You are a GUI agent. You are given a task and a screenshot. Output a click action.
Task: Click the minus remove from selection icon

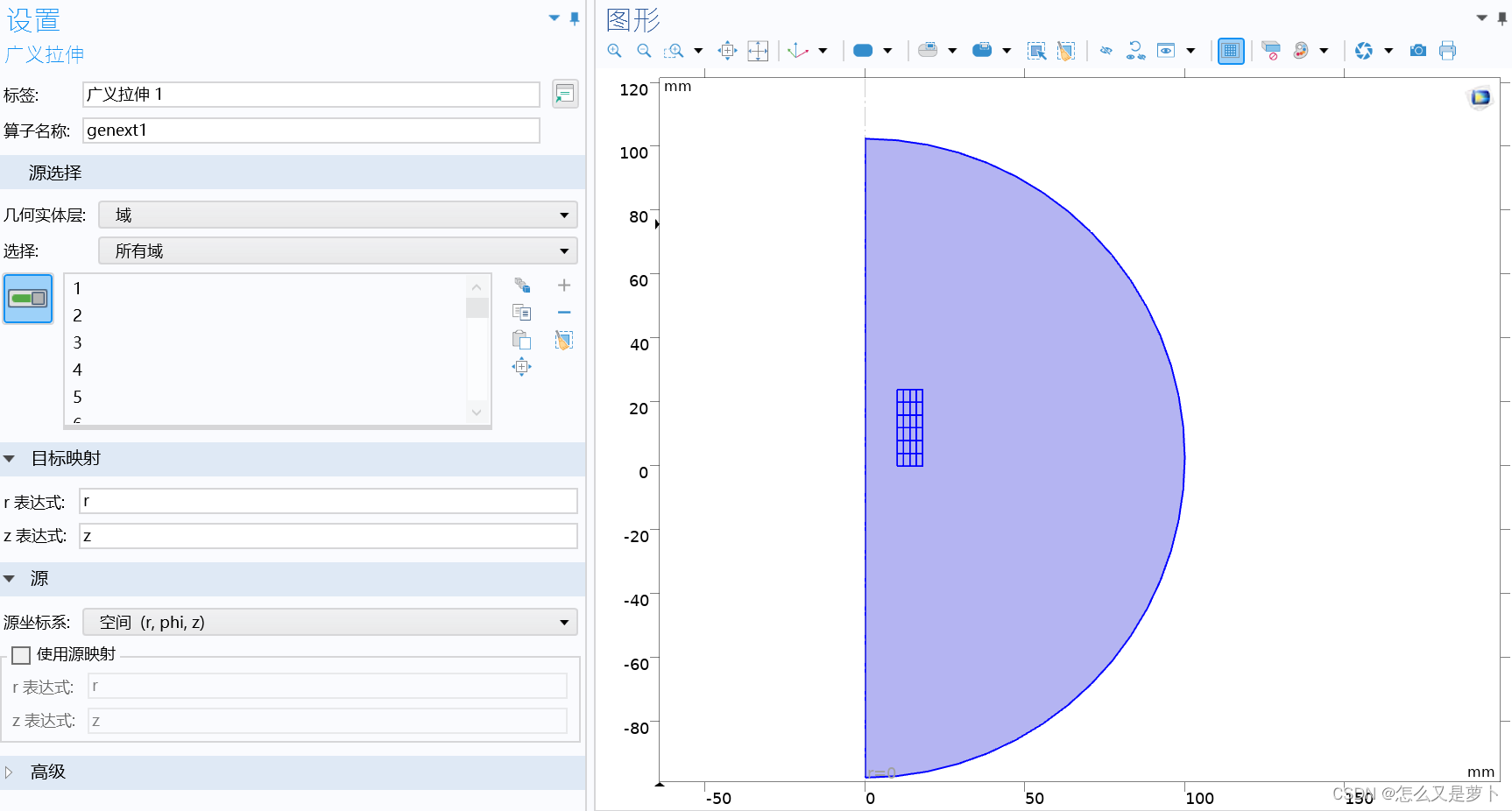(x=564, y=313)
